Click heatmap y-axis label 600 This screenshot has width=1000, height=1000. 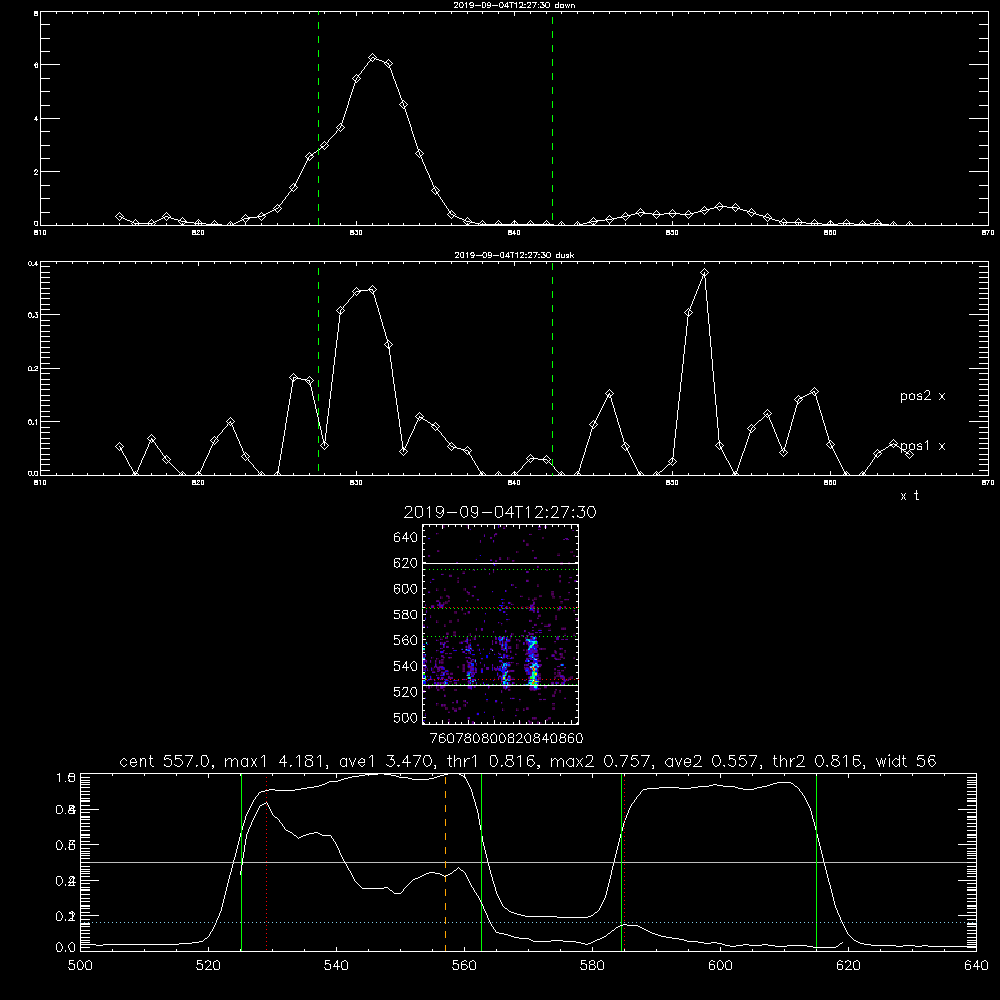[x=406, y=589]
